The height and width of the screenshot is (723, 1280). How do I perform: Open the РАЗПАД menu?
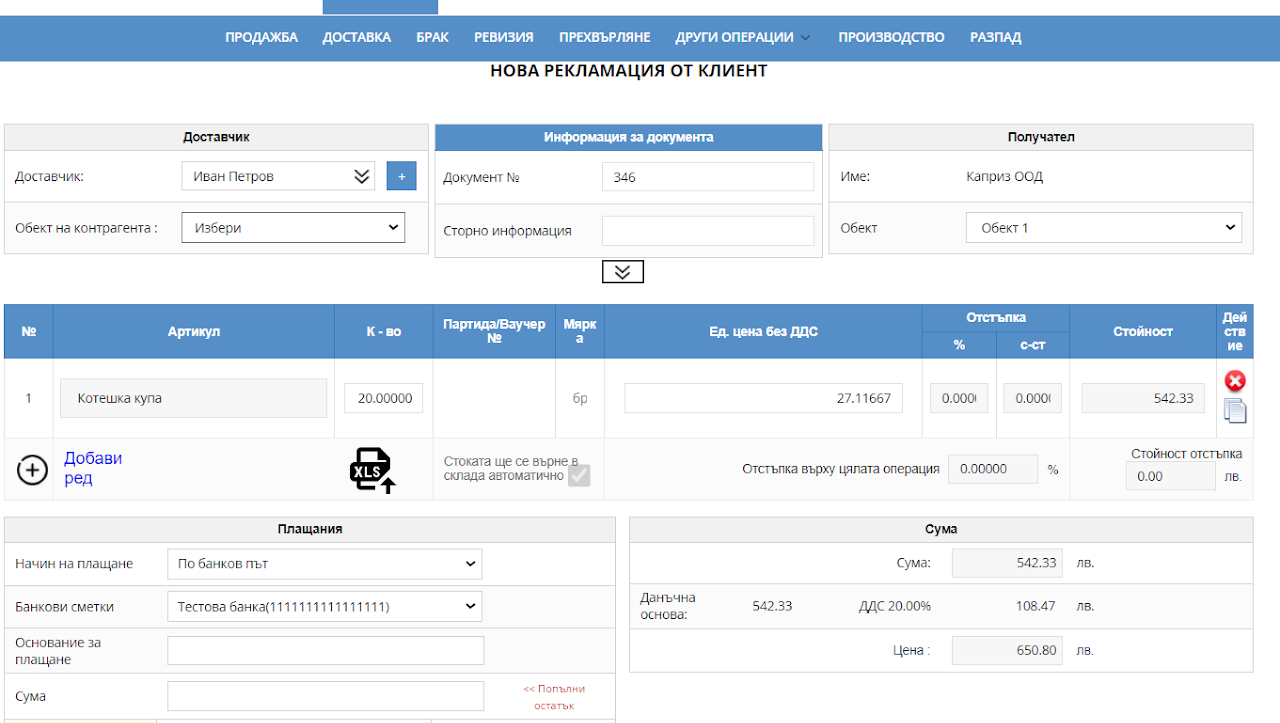pos(996,37)
